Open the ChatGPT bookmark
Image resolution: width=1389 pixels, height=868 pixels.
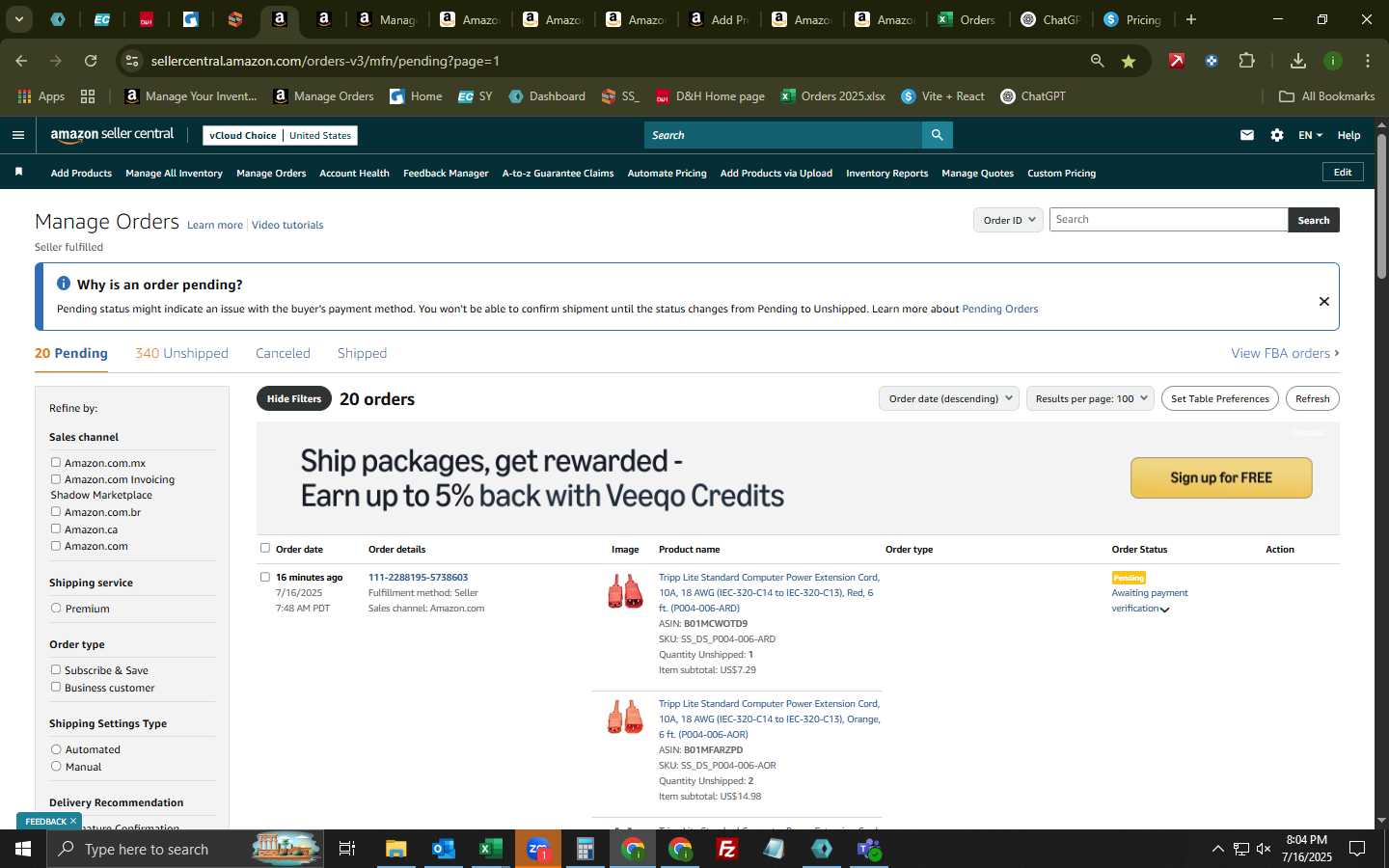(x=1033, y=96)
